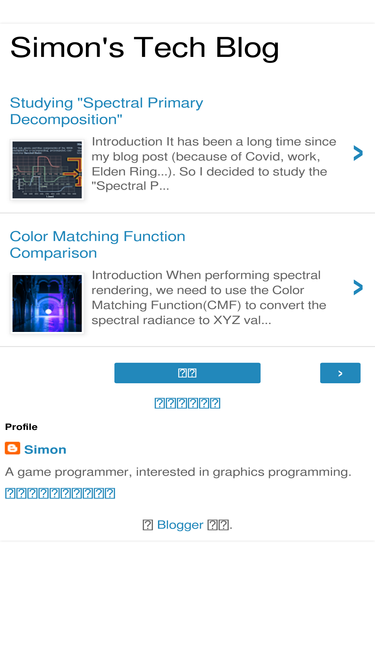Viewport: 375px width, 667px height.
Task: Read the Spectral Primary Decomposition introduction snippet
Action: [x=214, y=164]
